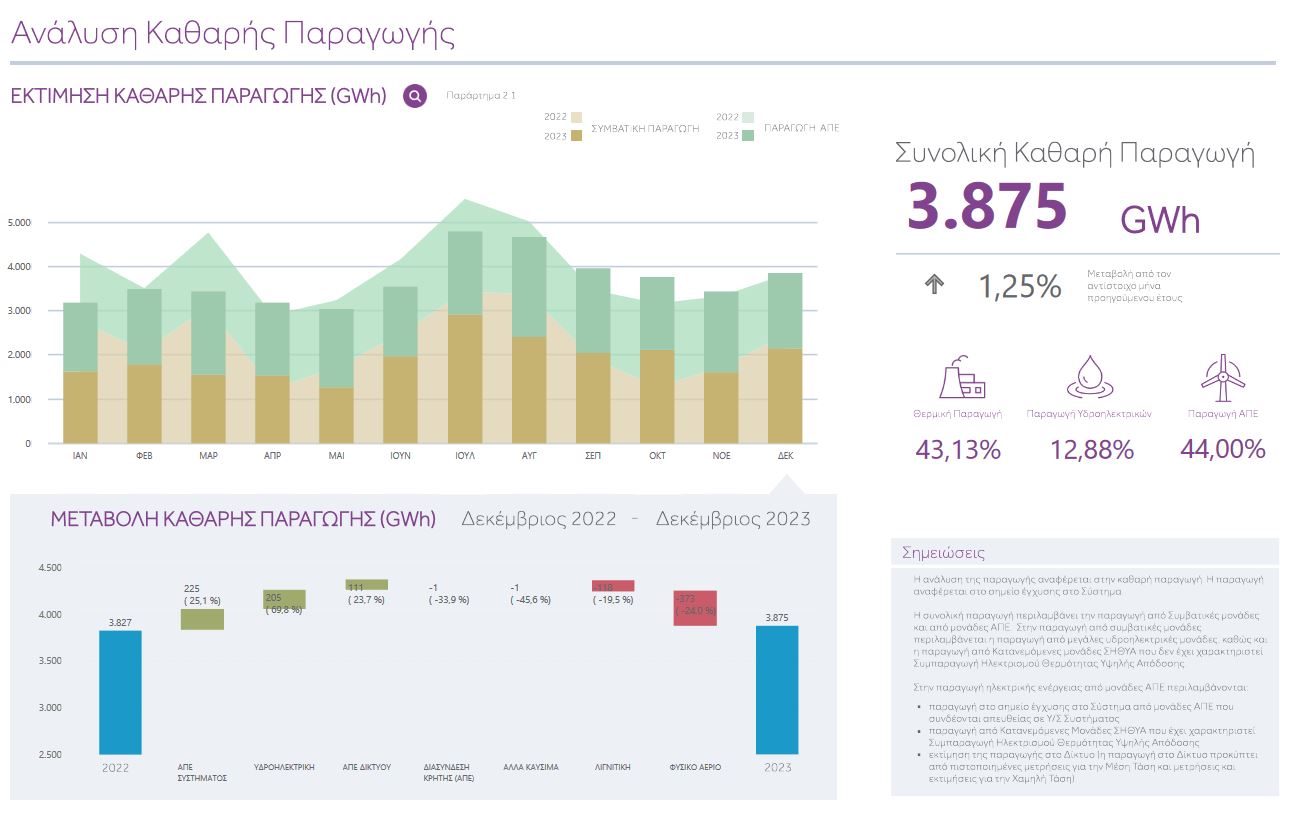Click the upward arrow next to 1,25%

coord(934,285)
